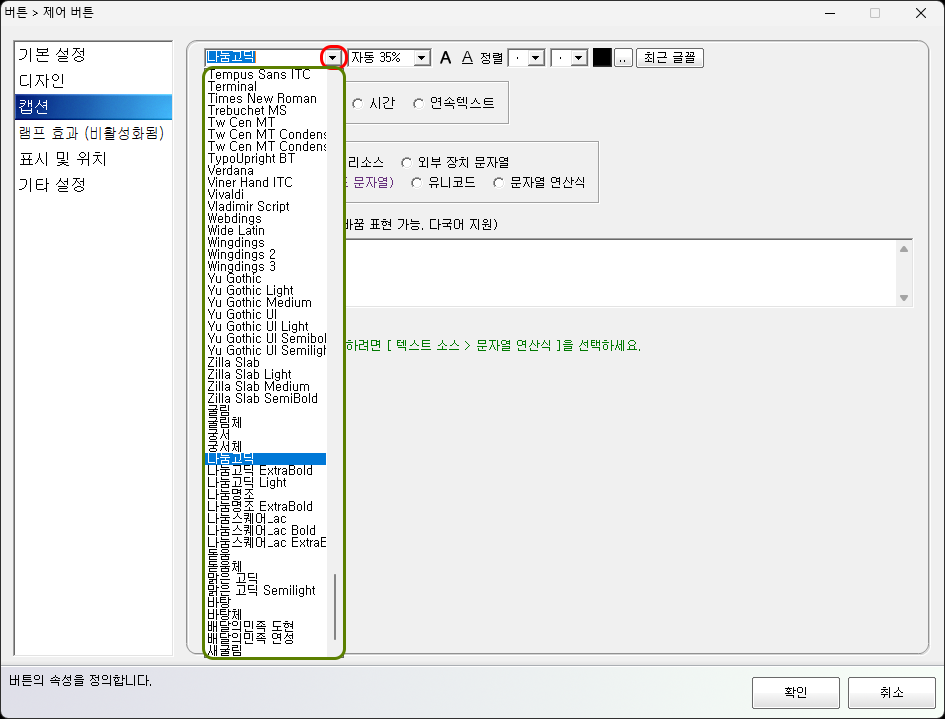Expand the circled font name dropdown arrow
This screenshot has width=945, height=719.
click(331, 57)
